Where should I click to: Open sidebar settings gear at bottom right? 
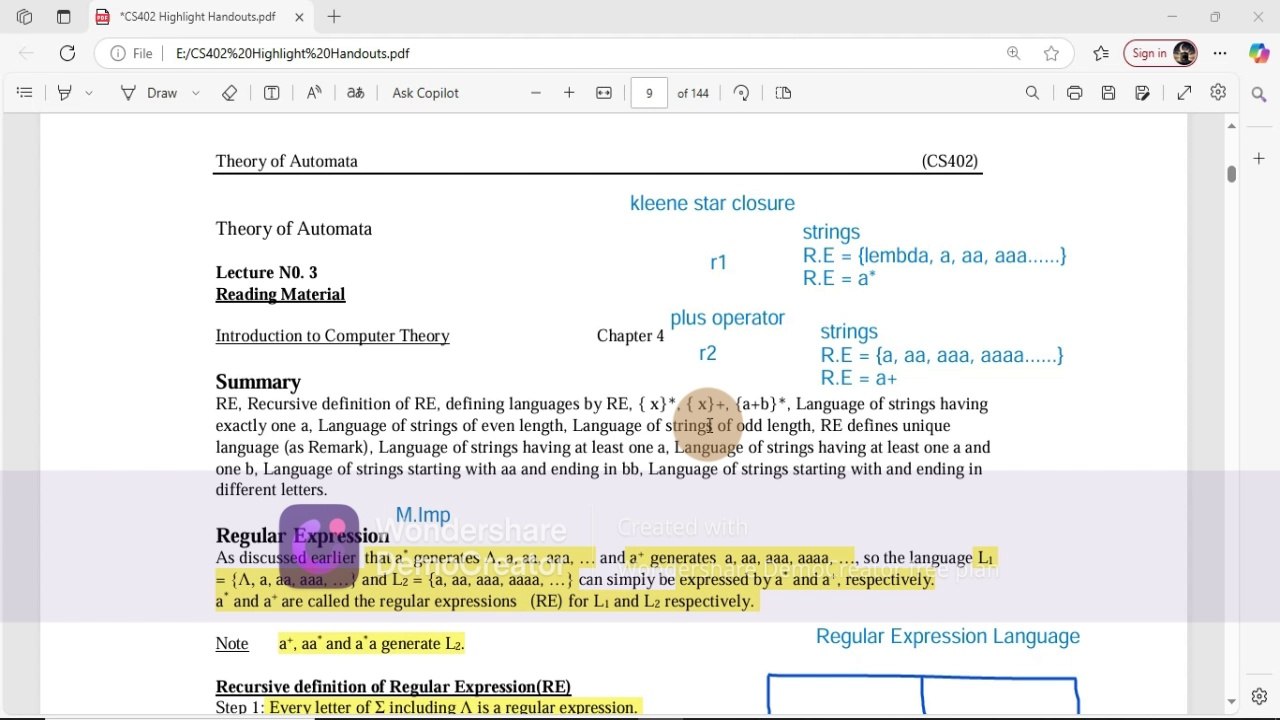[1259, 696]
